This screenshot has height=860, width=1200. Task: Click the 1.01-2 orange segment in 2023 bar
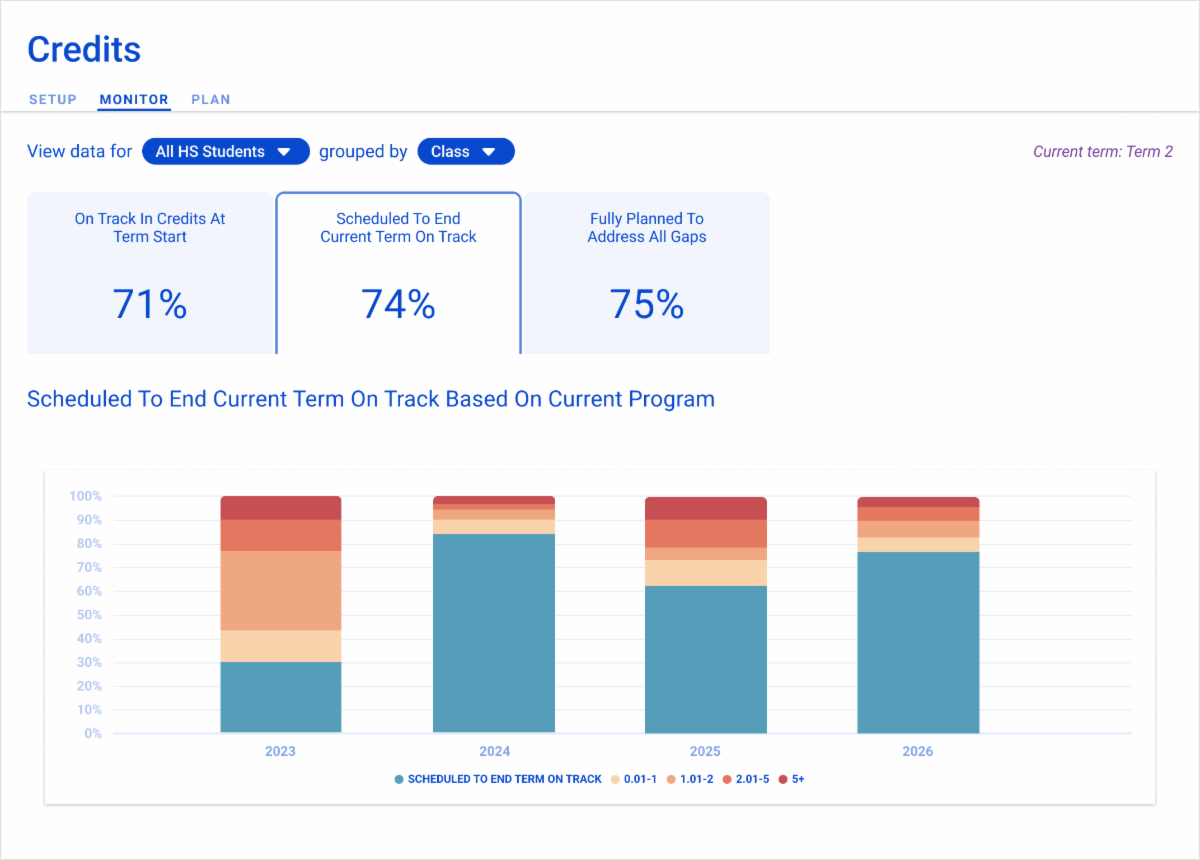[x=280, y=590]
